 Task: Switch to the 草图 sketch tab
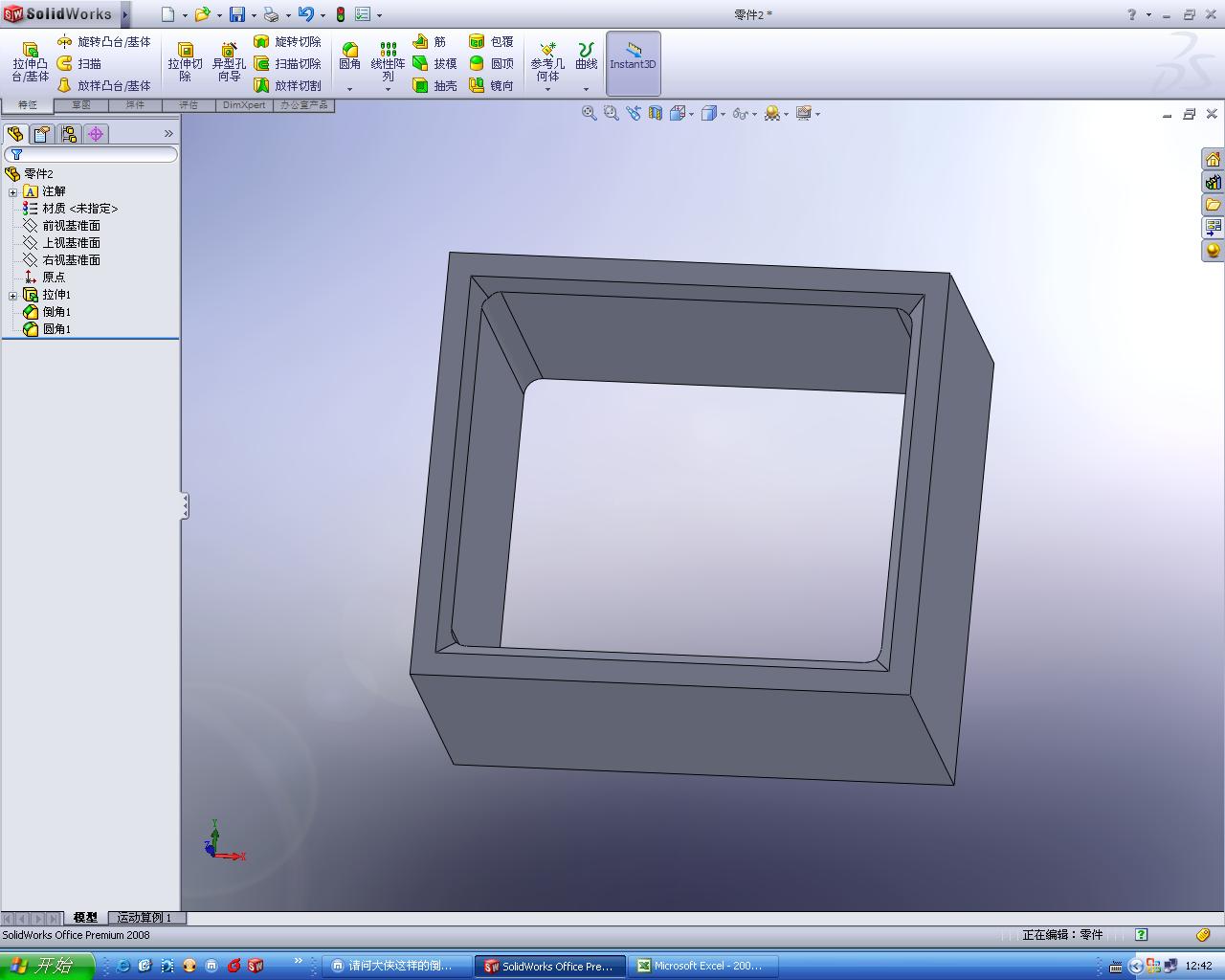click(x=81, y=105)
